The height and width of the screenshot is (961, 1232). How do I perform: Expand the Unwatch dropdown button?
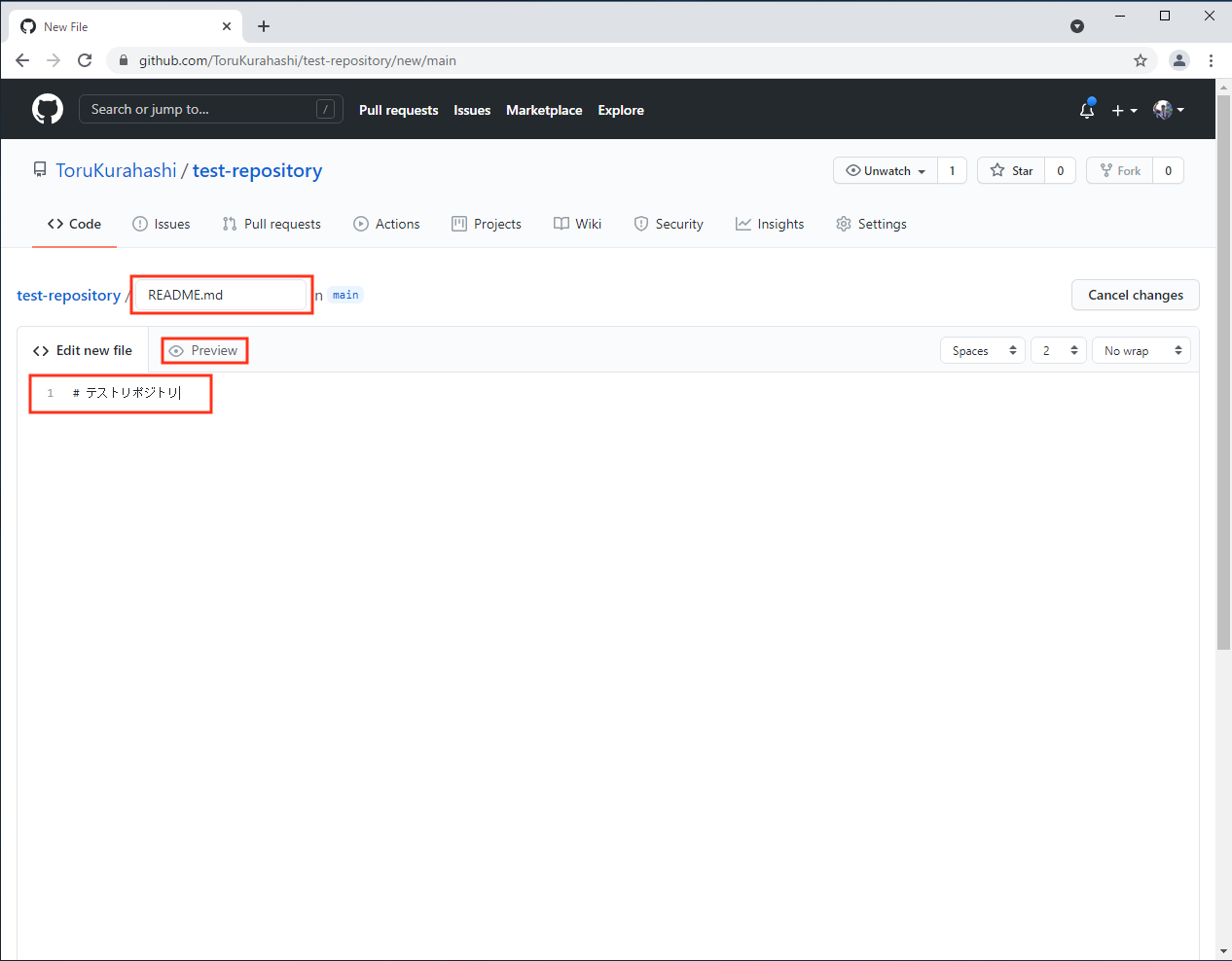(x=886, y=170)
